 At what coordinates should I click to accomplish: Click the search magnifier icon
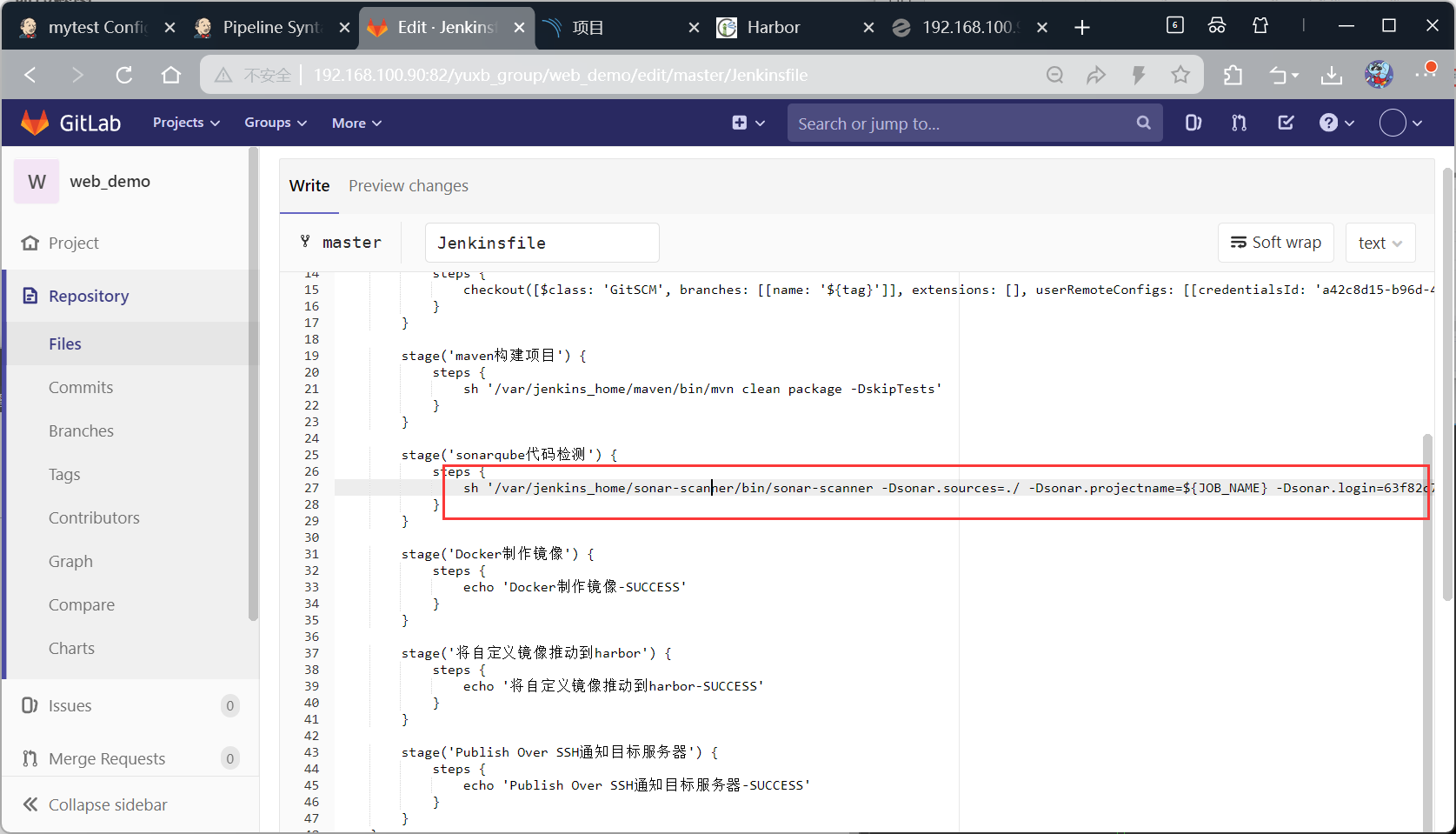click(x=1143, y=123)
